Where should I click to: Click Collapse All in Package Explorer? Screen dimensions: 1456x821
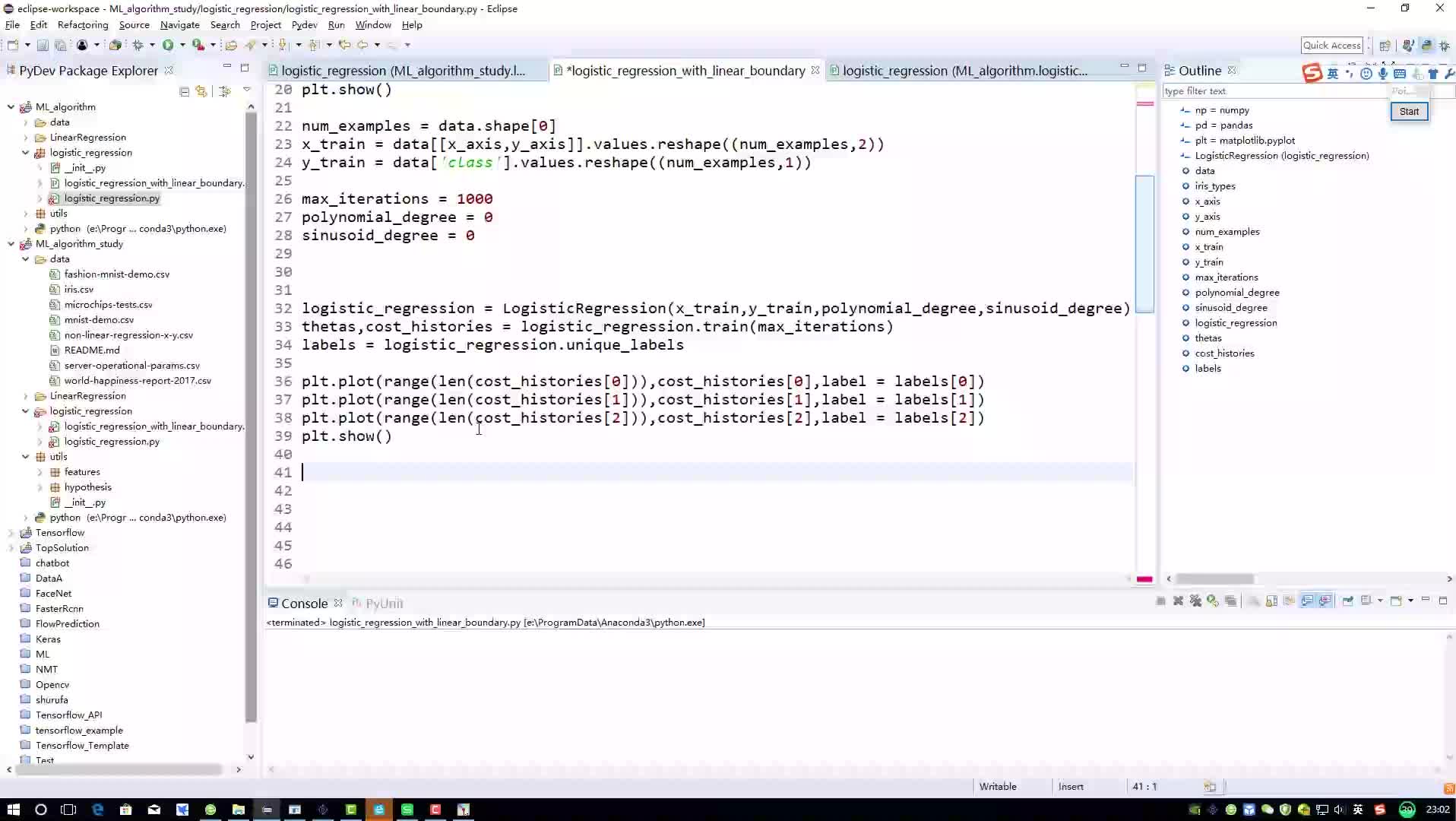pos(184,91)
